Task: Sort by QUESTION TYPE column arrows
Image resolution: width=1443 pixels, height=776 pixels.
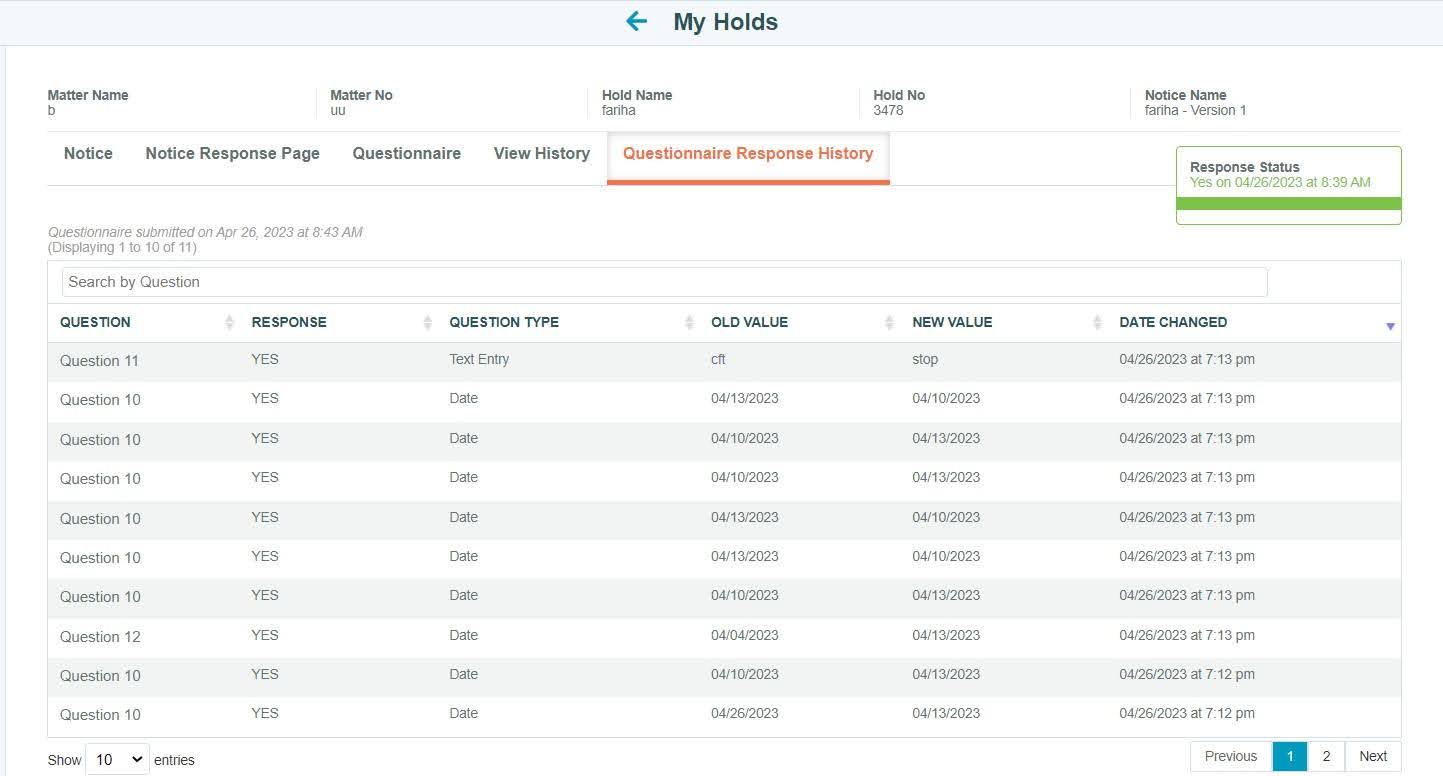Action: [689, 322]
